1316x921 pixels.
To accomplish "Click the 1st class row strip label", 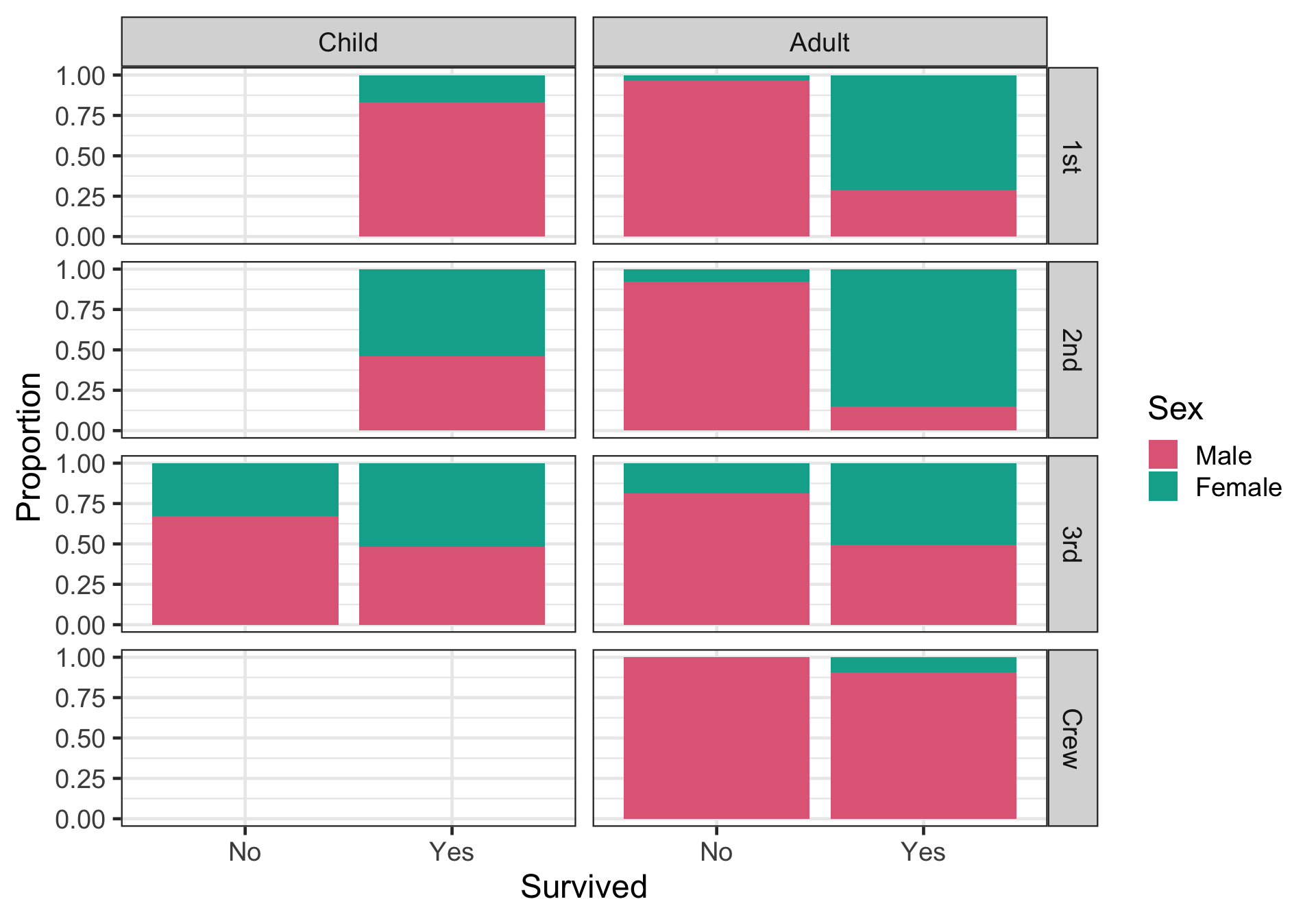I will (x=1073, y=156).
